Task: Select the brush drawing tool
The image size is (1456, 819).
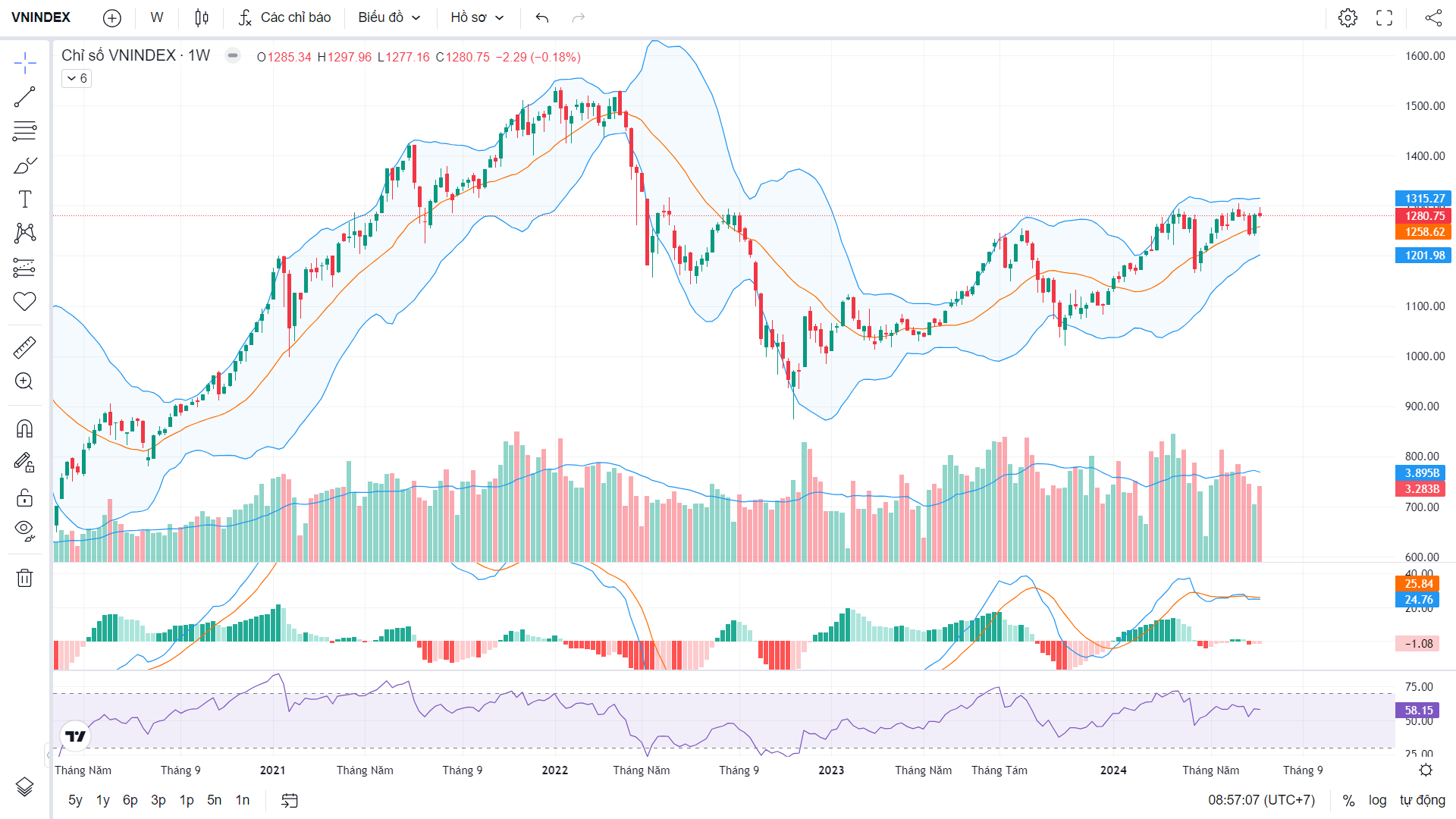Action: [25, 165]
